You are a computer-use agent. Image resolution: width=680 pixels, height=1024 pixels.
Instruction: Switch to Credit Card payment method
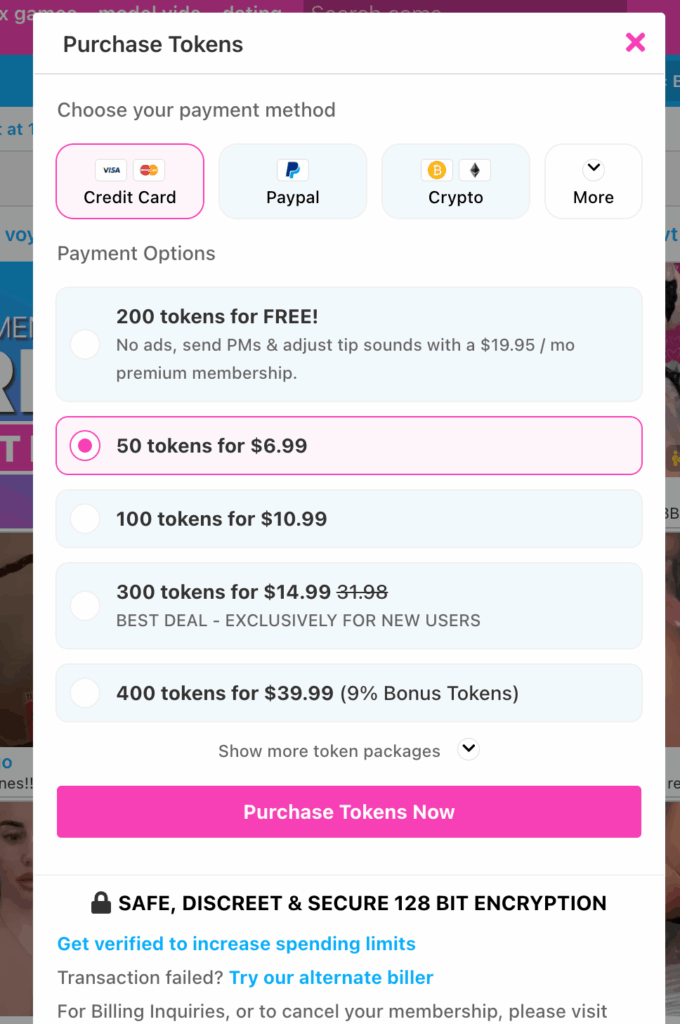[x=130, y=181]
